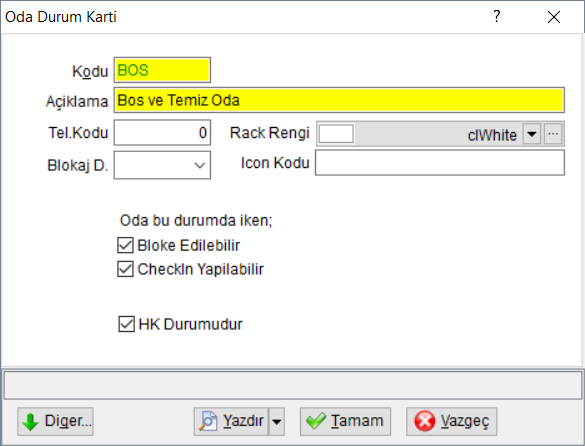585x446 pixels.
Task: Click the Açiklama description field
Action: click(x=339, y=100)
